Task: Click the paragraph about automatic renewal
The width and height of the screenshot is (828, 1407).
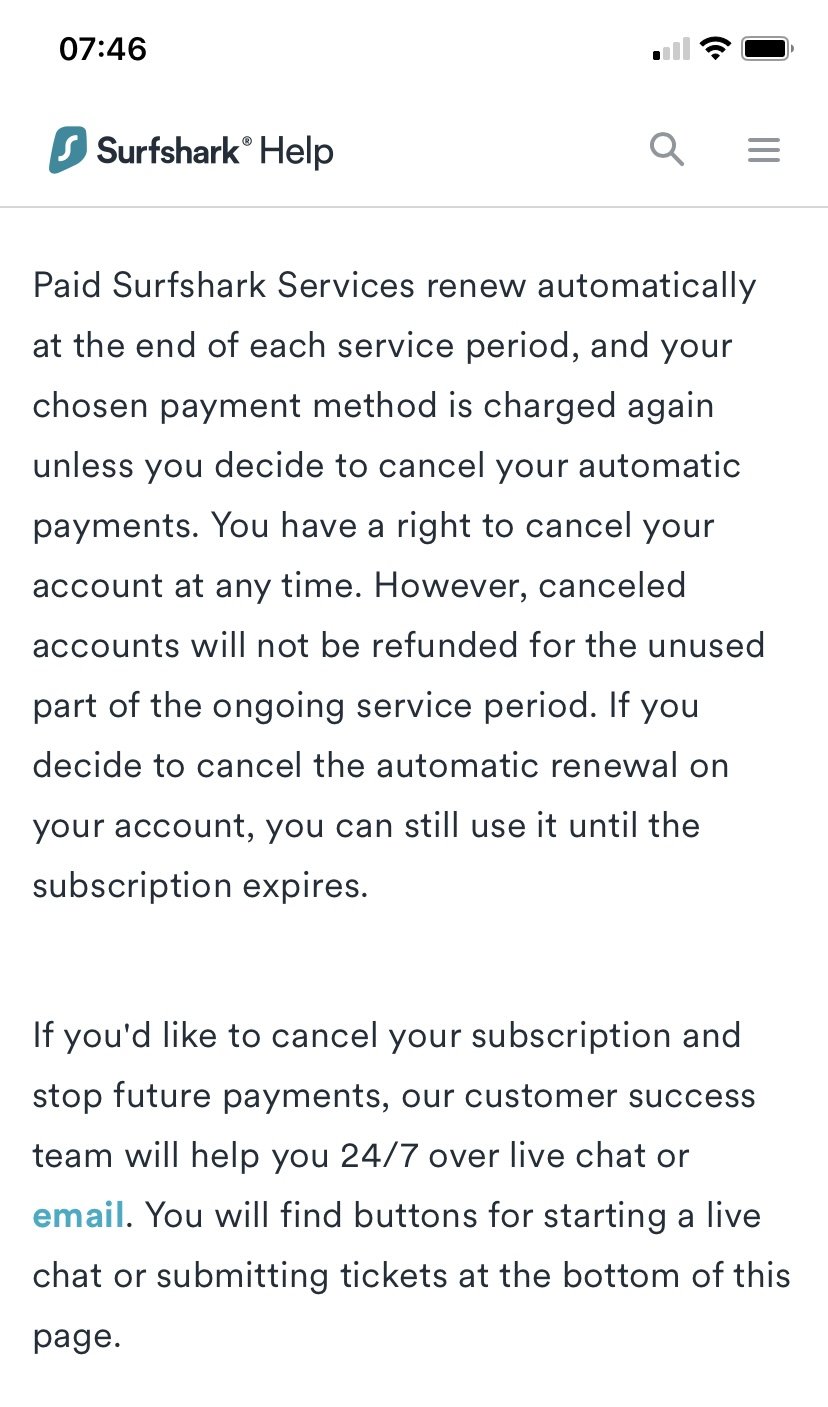Action: coord(399,586)
